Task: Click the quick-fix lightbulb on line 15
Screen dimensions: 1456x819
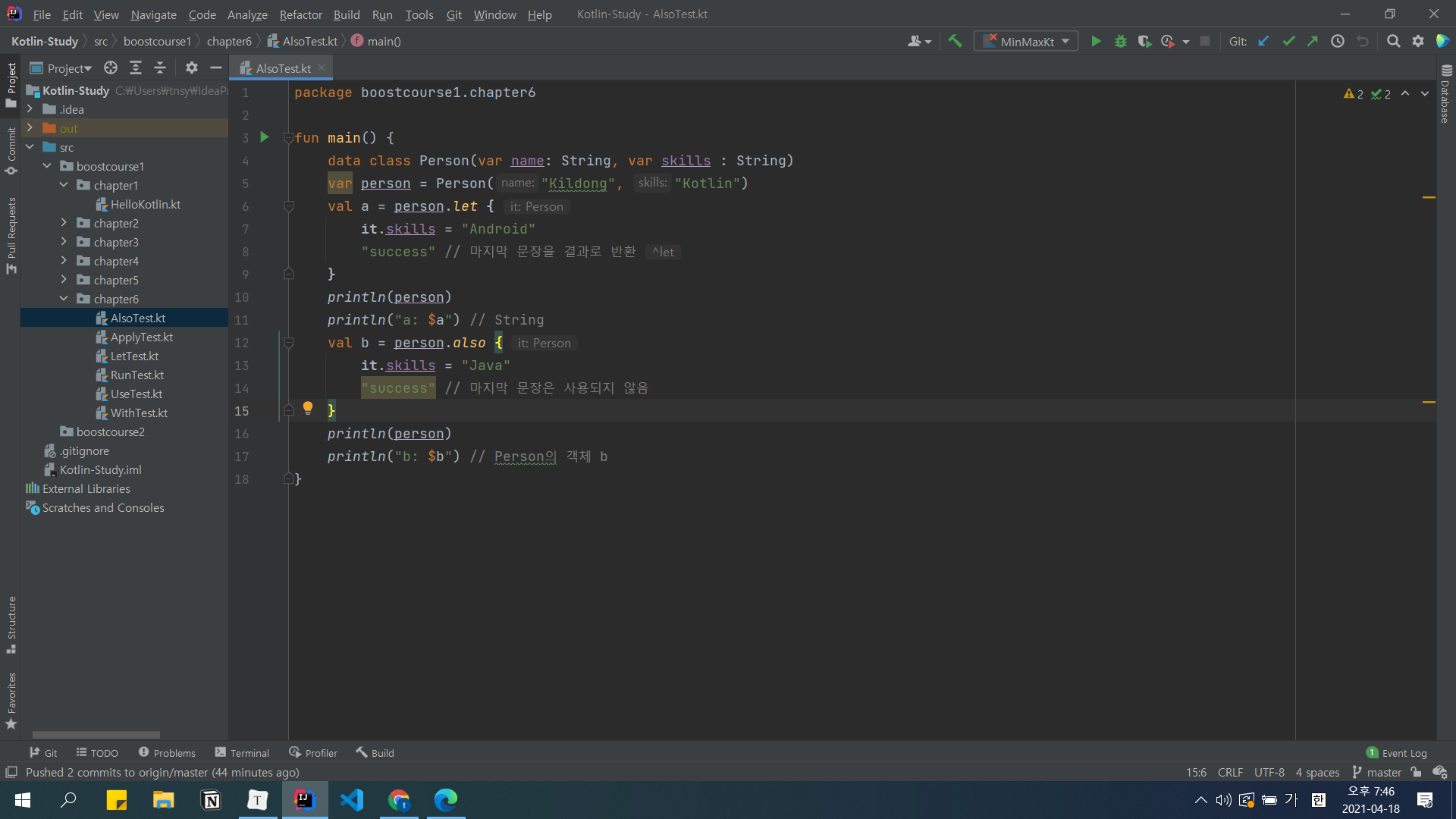Action: point(308,408)
